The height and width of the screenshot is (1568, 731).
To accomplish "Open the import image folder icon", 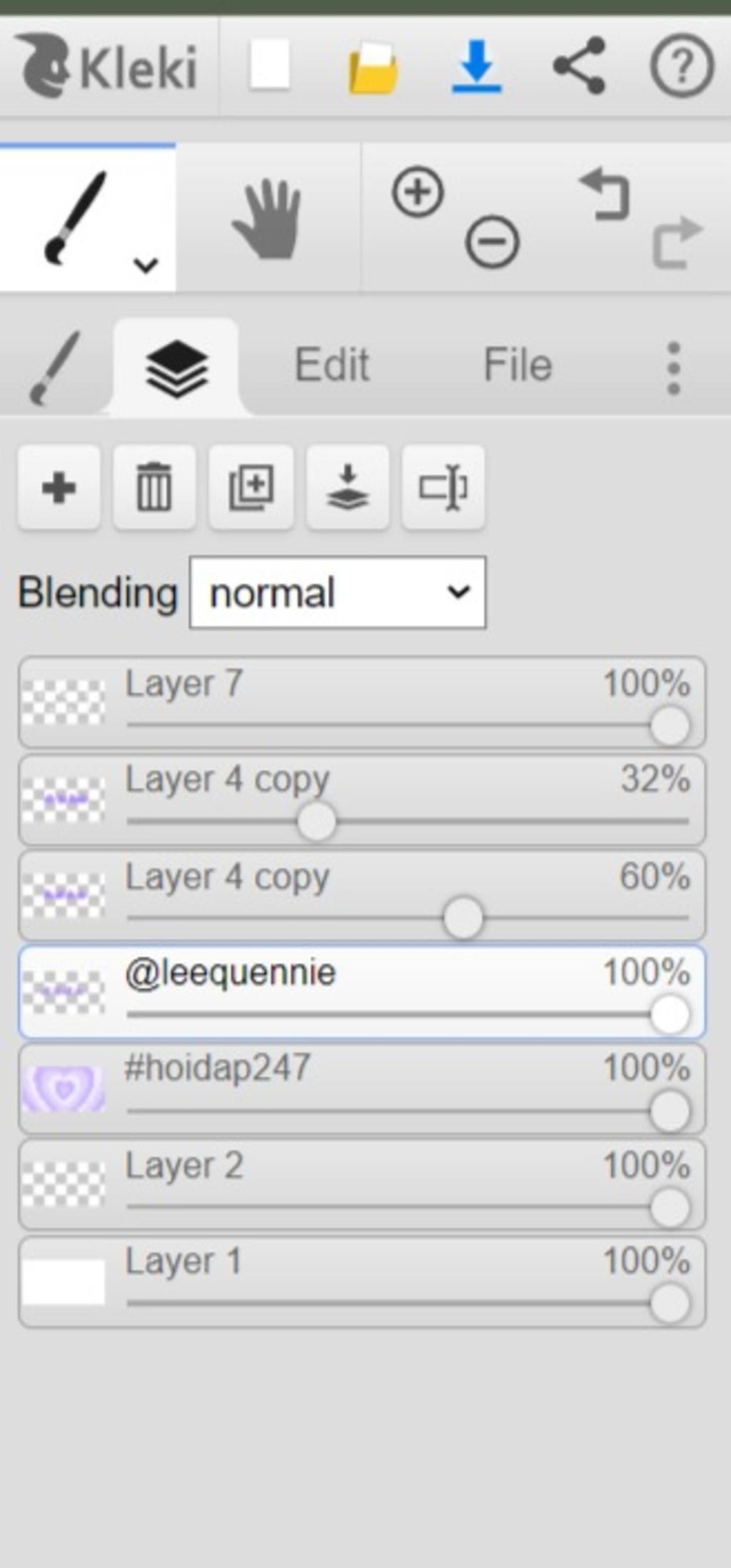I will (373, 68).
